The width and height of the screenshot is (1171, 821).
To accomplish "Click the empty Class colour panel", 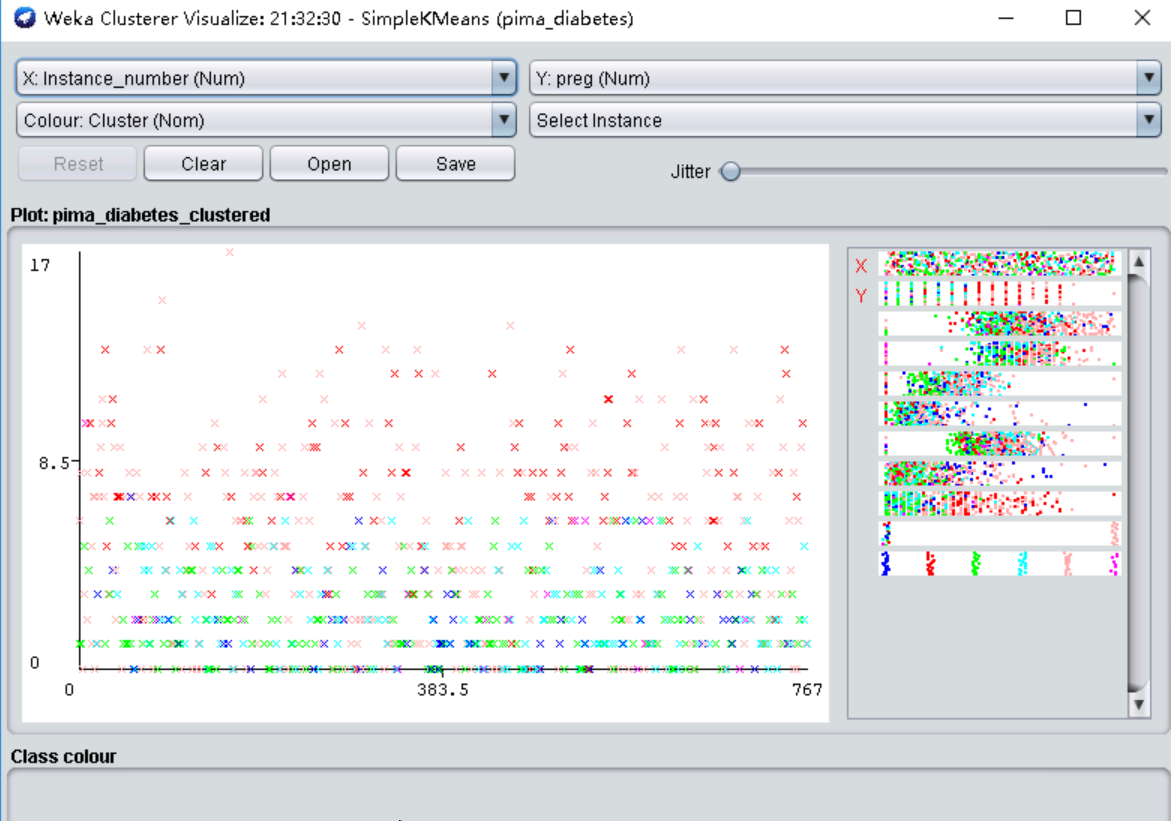I will click(x=586, y=795).
